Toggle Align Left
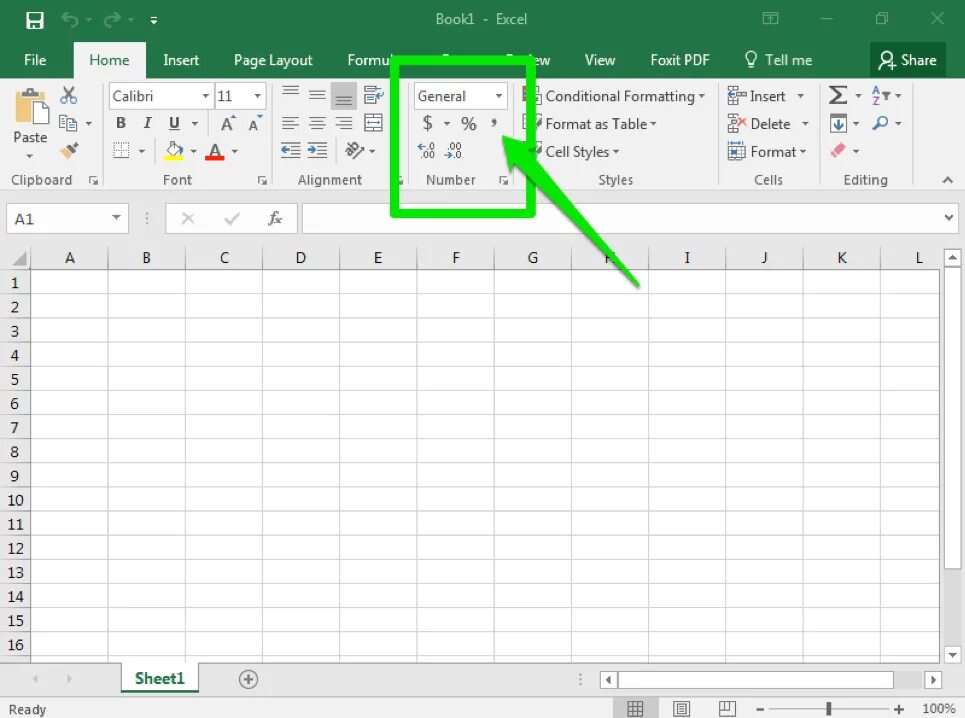The height and width of the screenshot is (718, 965). tap(290, 123)
